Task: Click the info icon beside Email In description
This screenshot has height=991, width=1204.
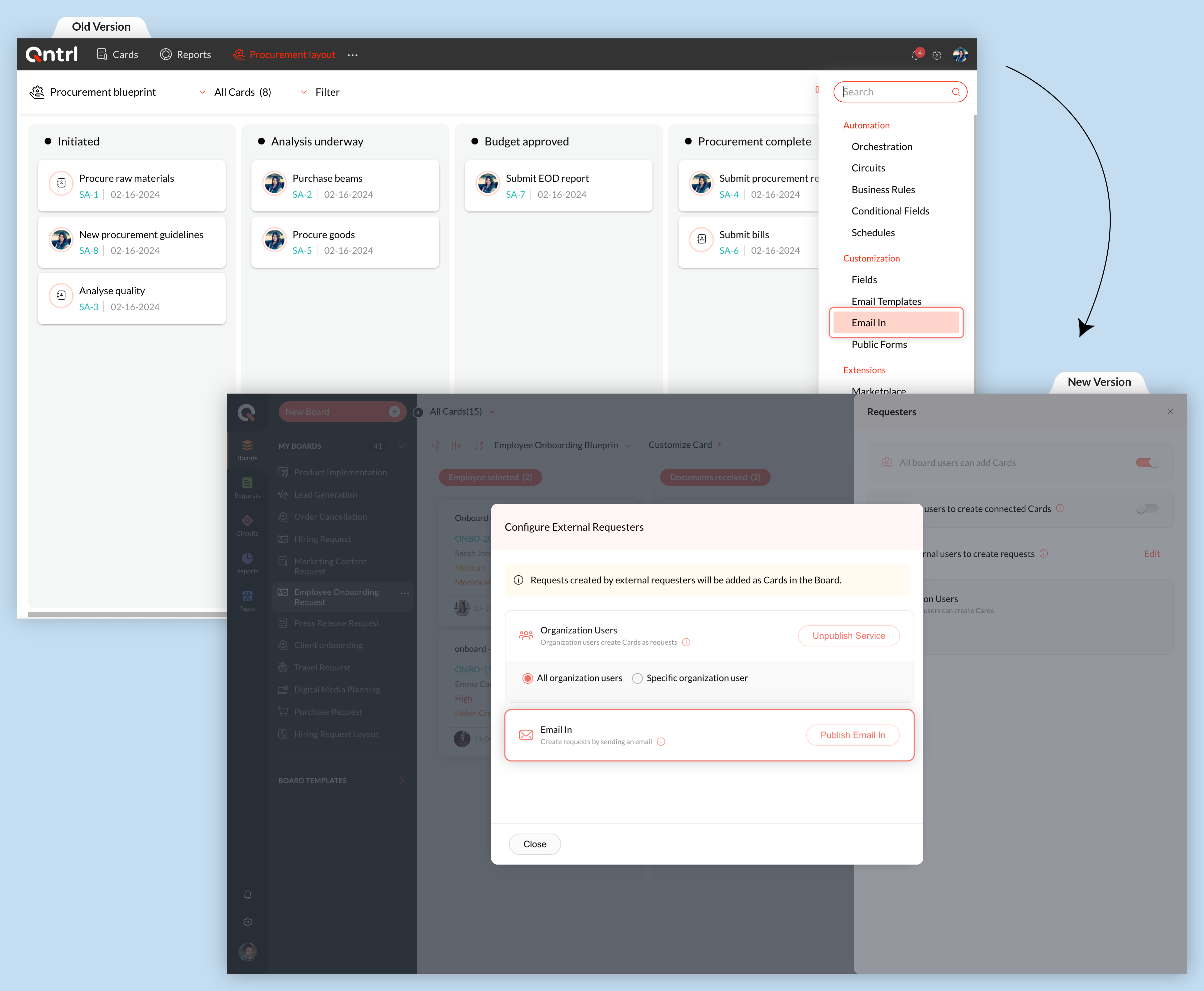Action: point(661,741)
